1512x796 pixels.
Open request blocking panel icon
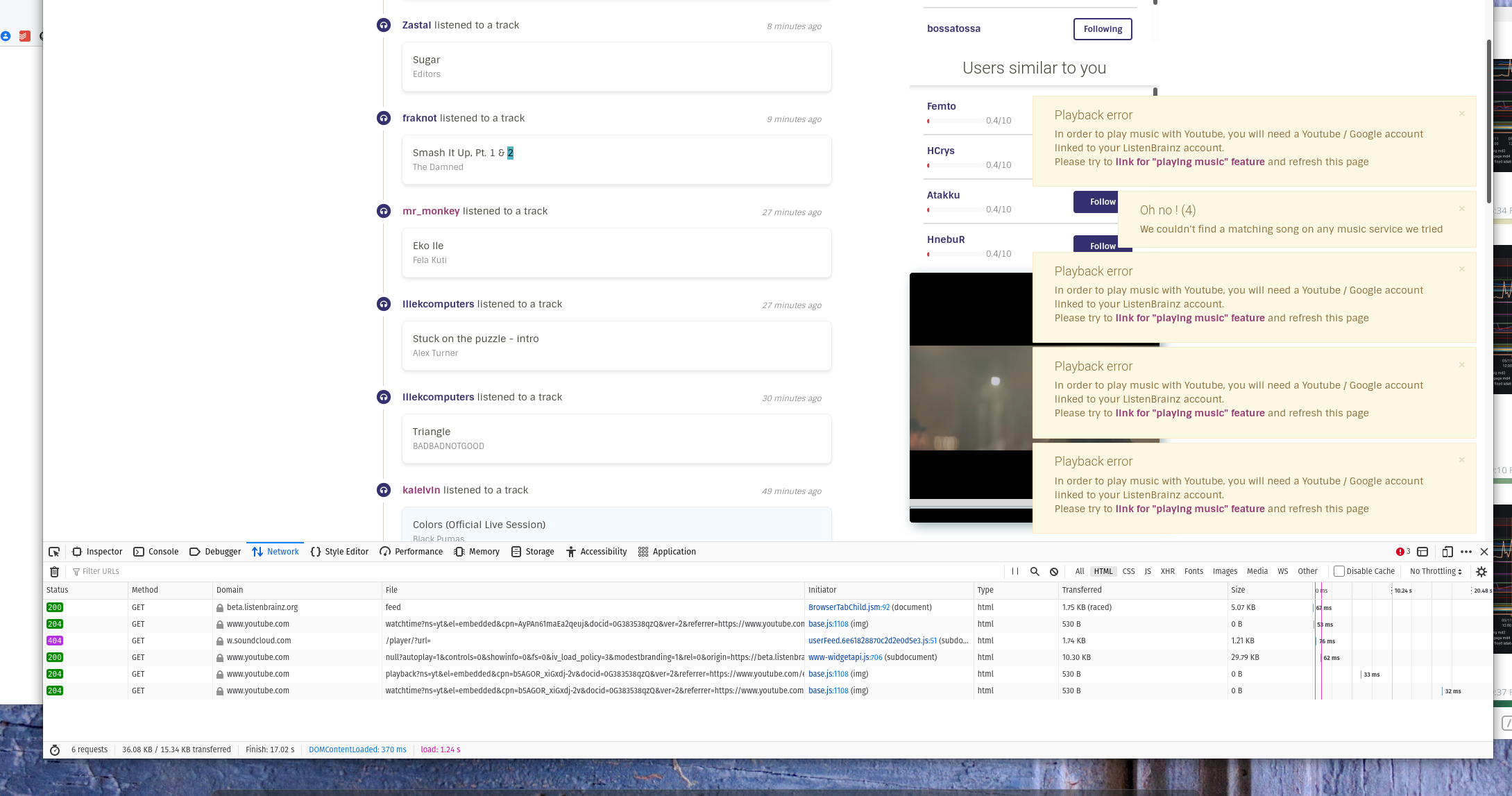tap(1054, 571)
